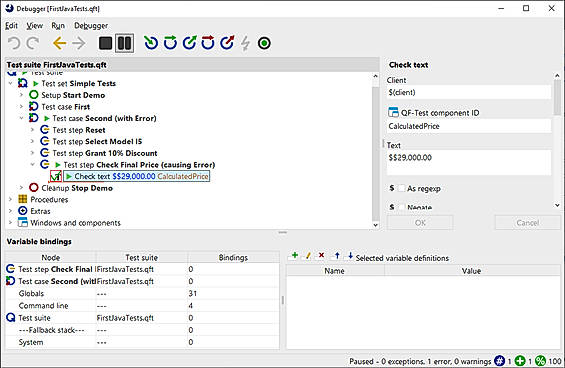Click the Value column header
Screen dimensions: 565x368
click(x=471, y=271)
